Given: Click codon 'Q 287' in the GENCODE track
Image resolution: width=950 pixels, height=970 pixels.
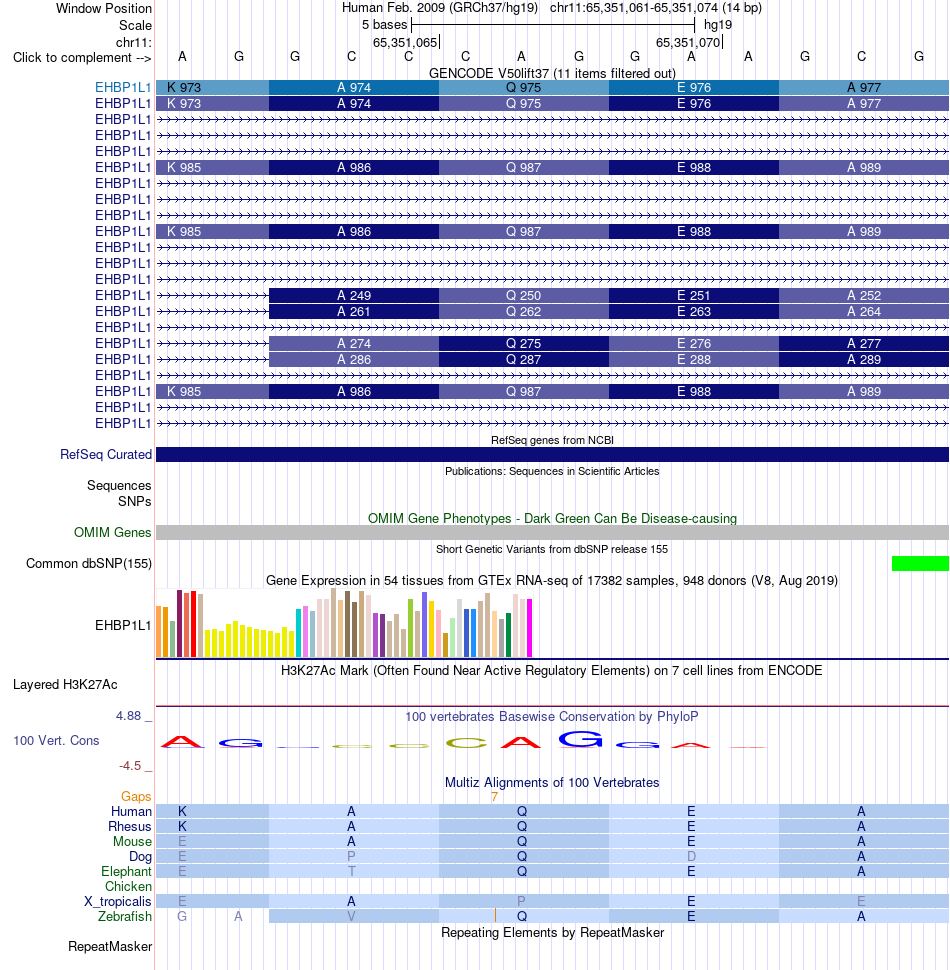Looking at the screenshot, I should point(524,359).
